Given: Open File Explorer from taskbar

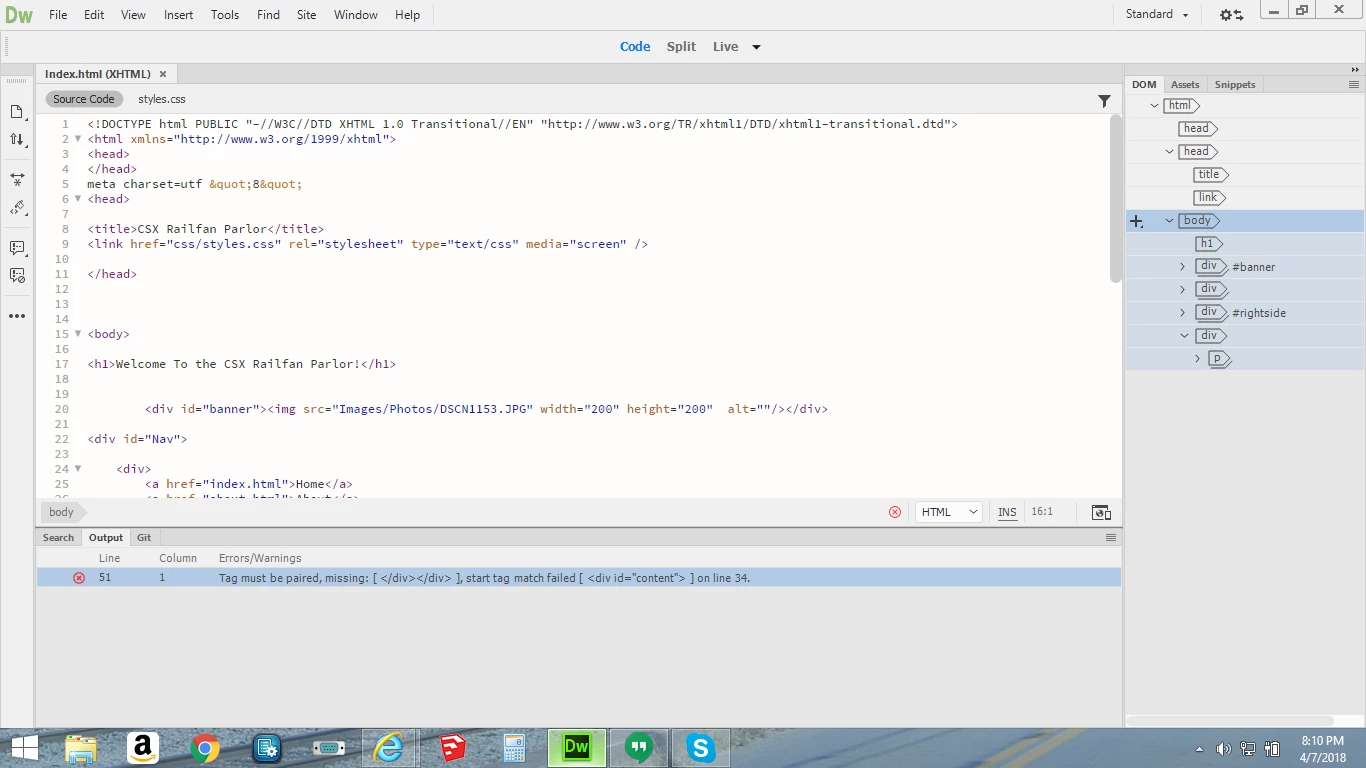Looking at the screenshot, I should [x=81, y=748].
